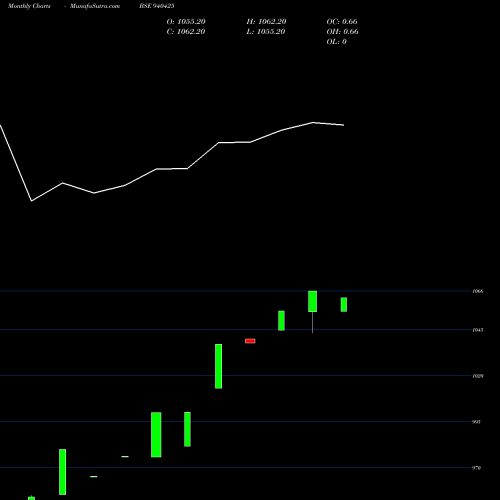Click the 995 price axis label

(x=477, y=422)
